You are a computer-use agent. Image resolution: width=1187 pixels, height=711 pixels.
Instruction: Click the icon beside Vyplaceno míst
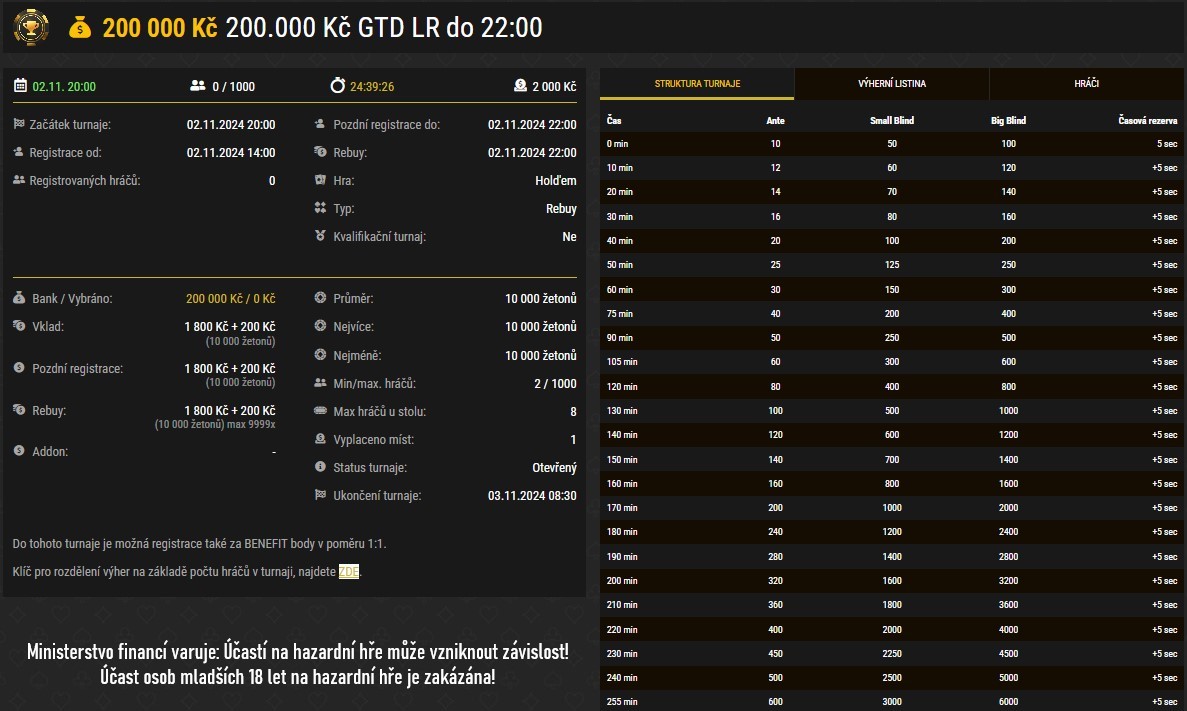tap(320, 438)
